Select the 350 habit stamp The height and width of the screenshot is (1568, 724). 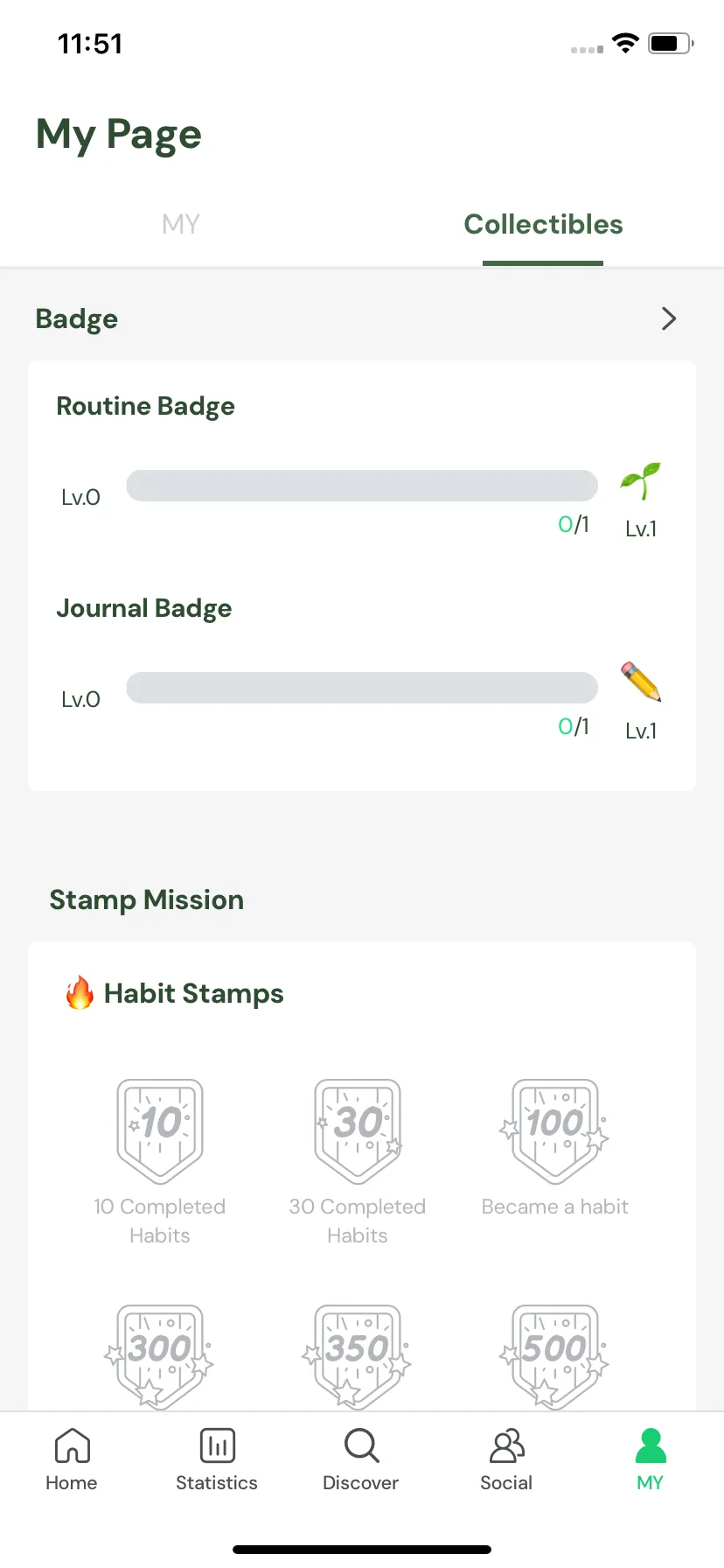358,1356
